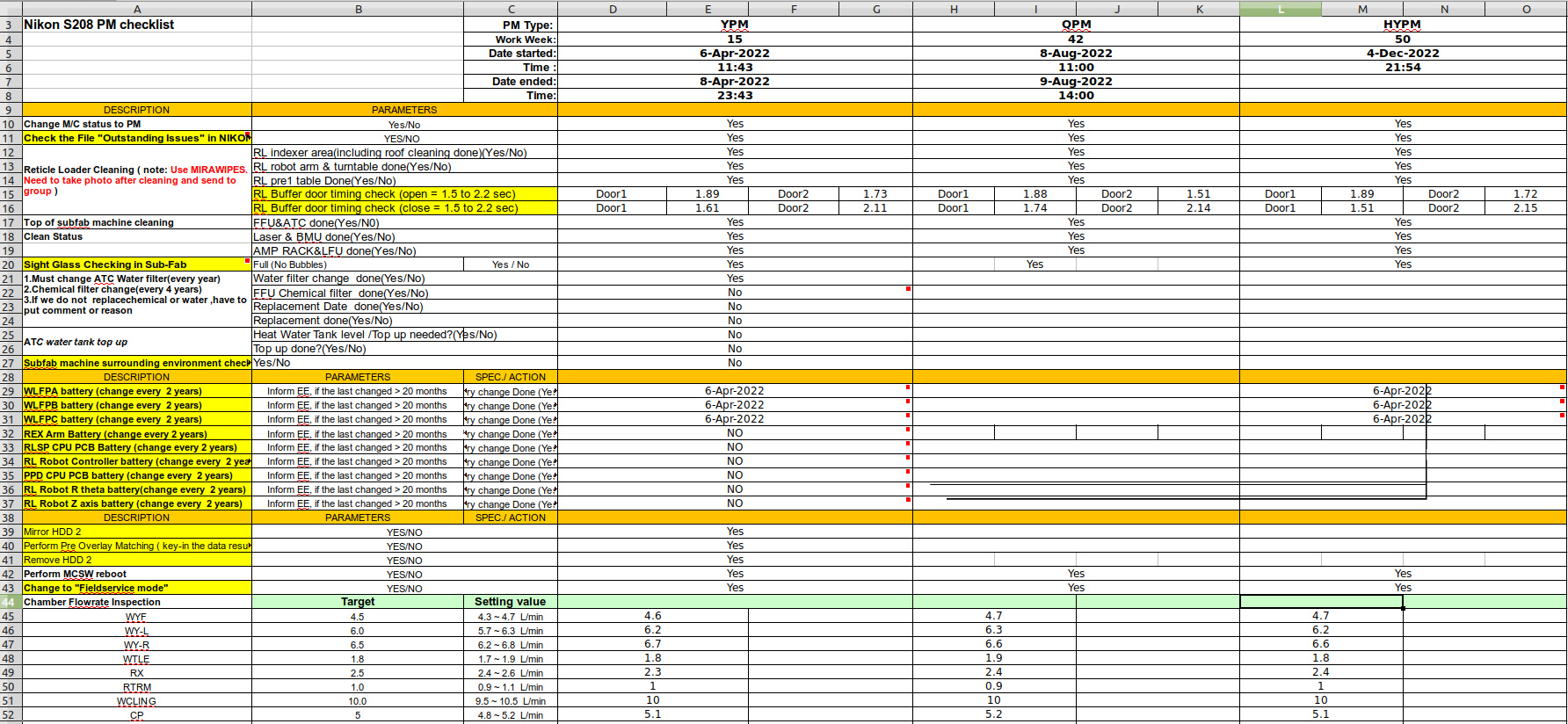The height and width of the screenshot is (724, 1568).
Task: Select the door timing value 2.15
Action: [1526, 208]
